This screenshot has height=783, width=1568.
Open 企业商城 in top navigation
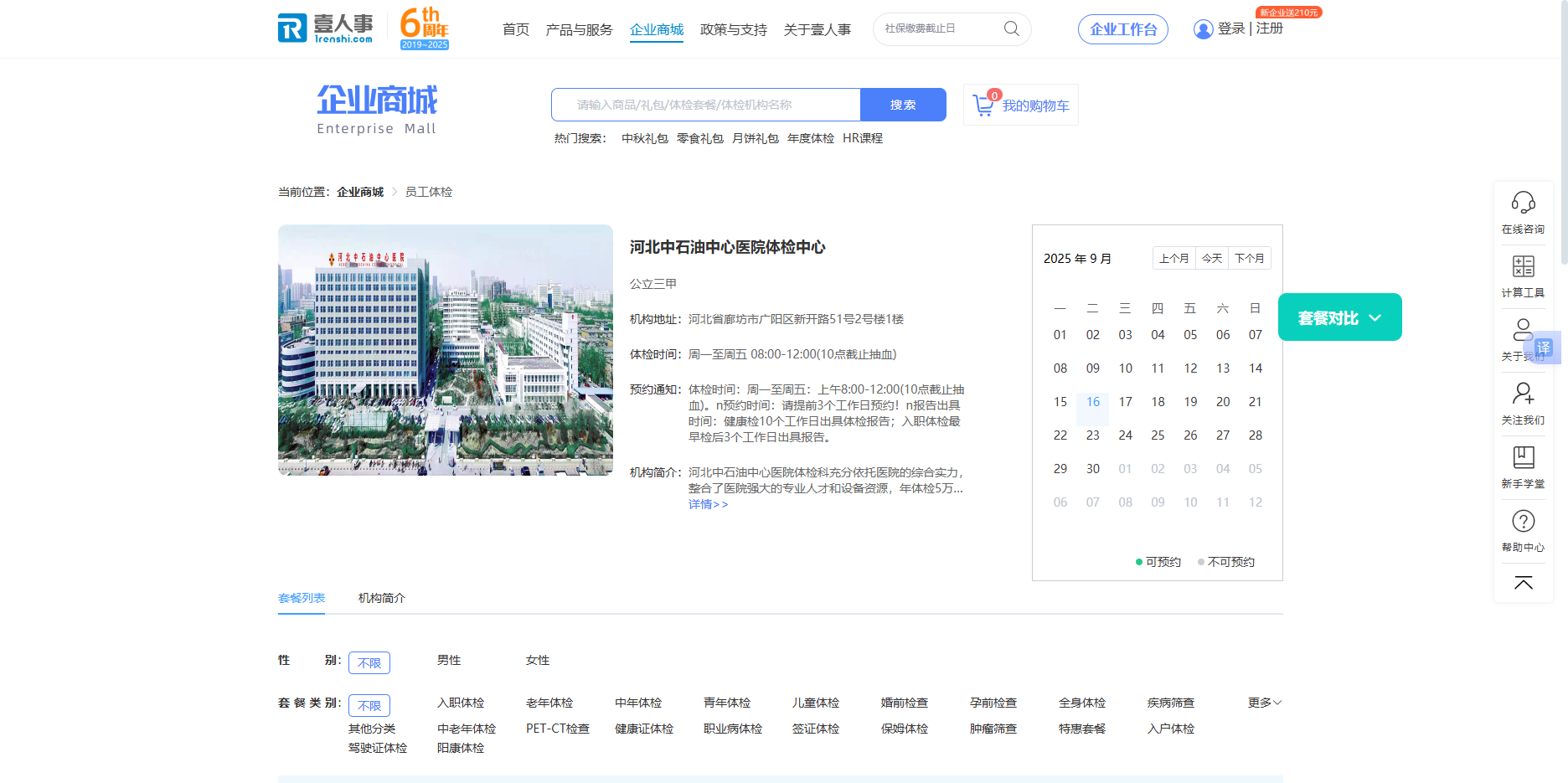(x=657, y=29)
